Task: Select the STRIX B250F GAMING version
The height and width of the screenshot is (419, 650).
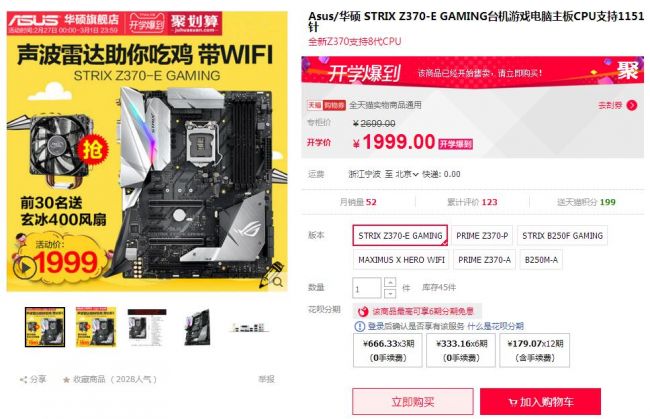Action: [x=562, y=236]
